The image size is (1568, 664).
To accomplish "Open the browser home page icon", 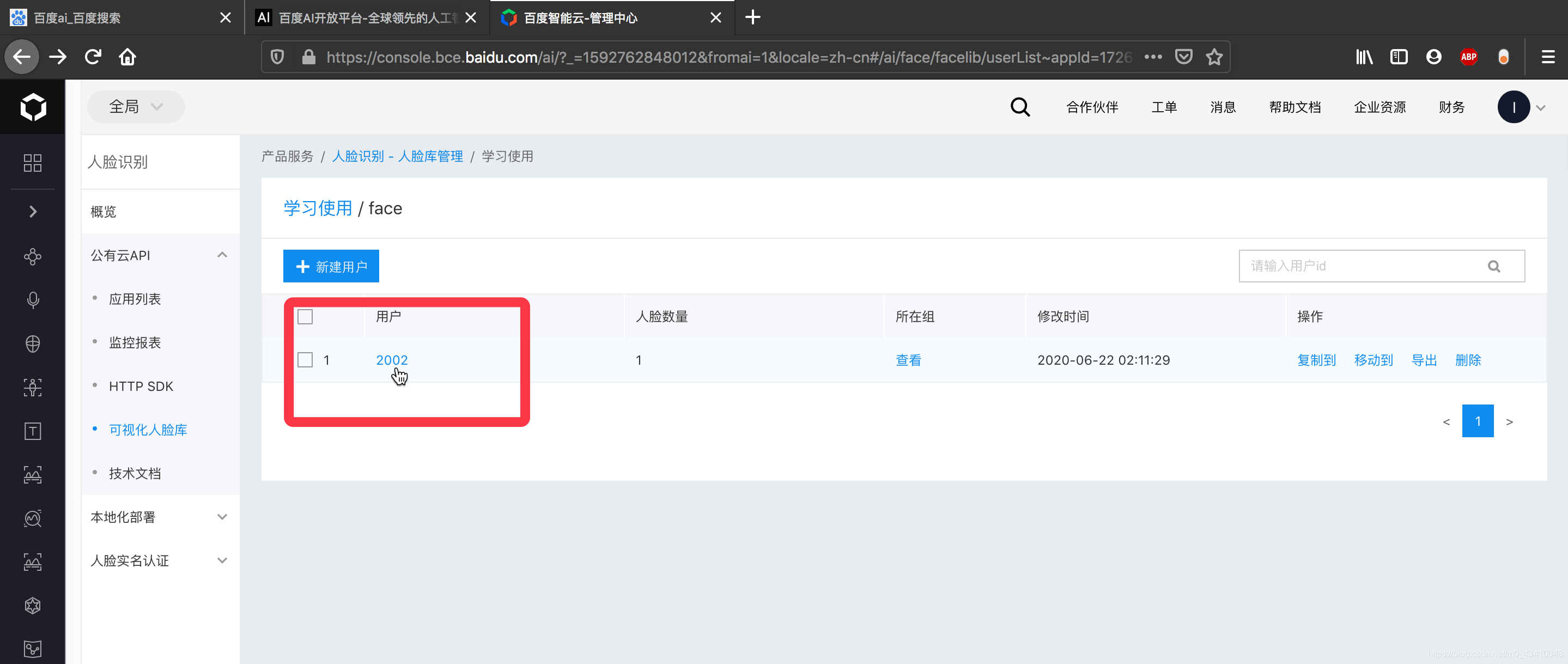I will [x=127, y=57].
